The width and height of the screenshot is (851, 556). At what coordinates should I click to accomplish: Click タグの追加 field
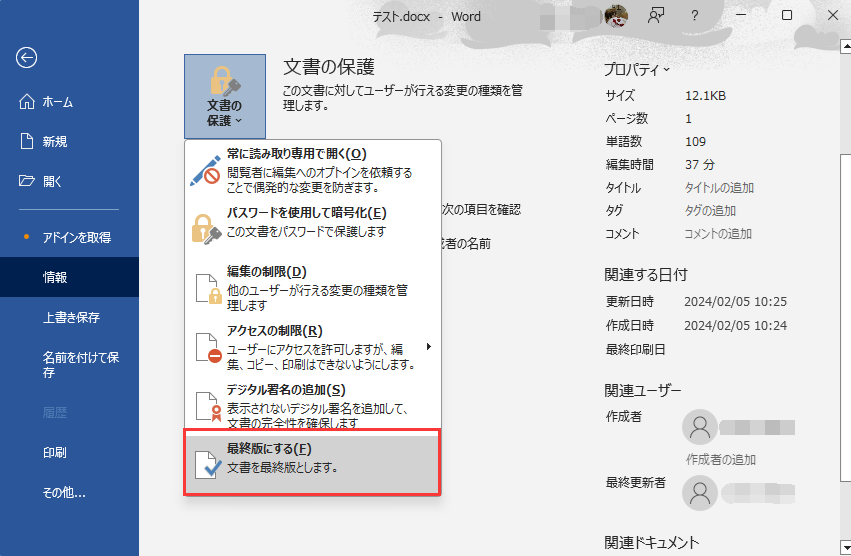(x=710, y=211)
